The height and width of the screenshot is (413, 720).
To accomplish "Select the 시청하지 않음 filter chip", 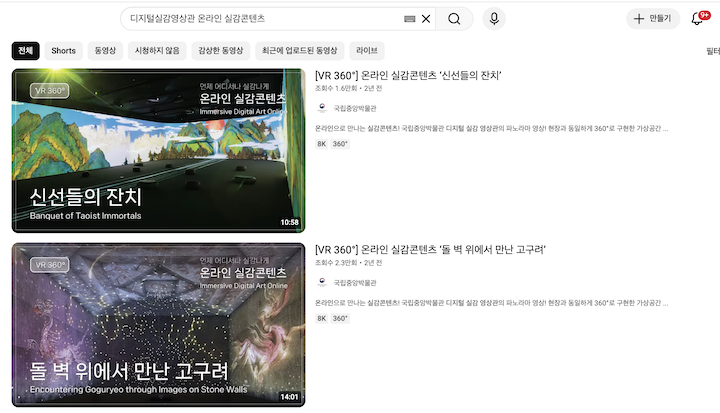I will point(157,51).
